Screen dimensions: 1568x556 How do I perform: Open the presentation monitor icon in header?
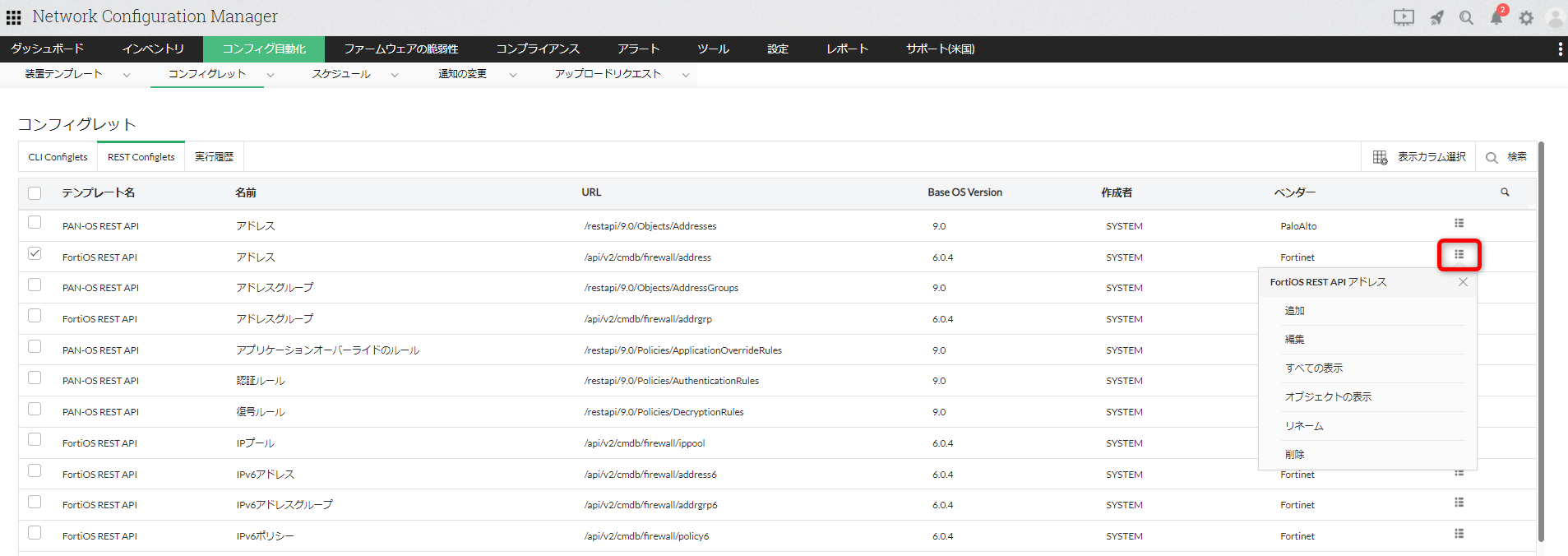1404,18
